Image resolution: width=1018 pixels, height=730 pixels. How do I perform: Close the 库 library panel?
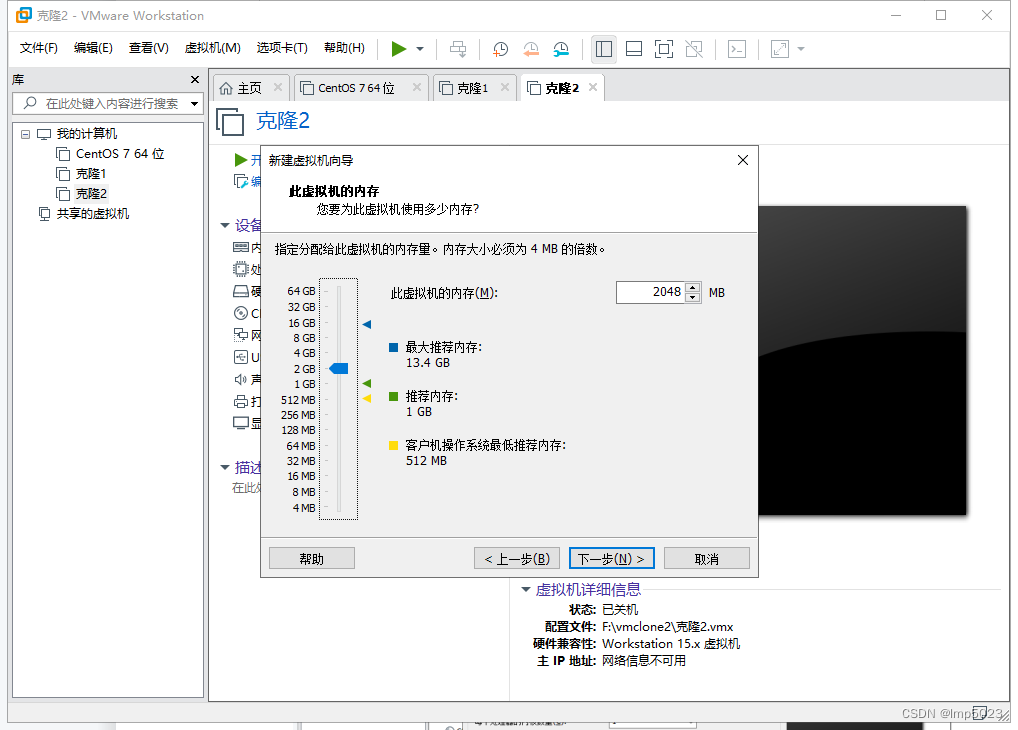pos(195,79)
